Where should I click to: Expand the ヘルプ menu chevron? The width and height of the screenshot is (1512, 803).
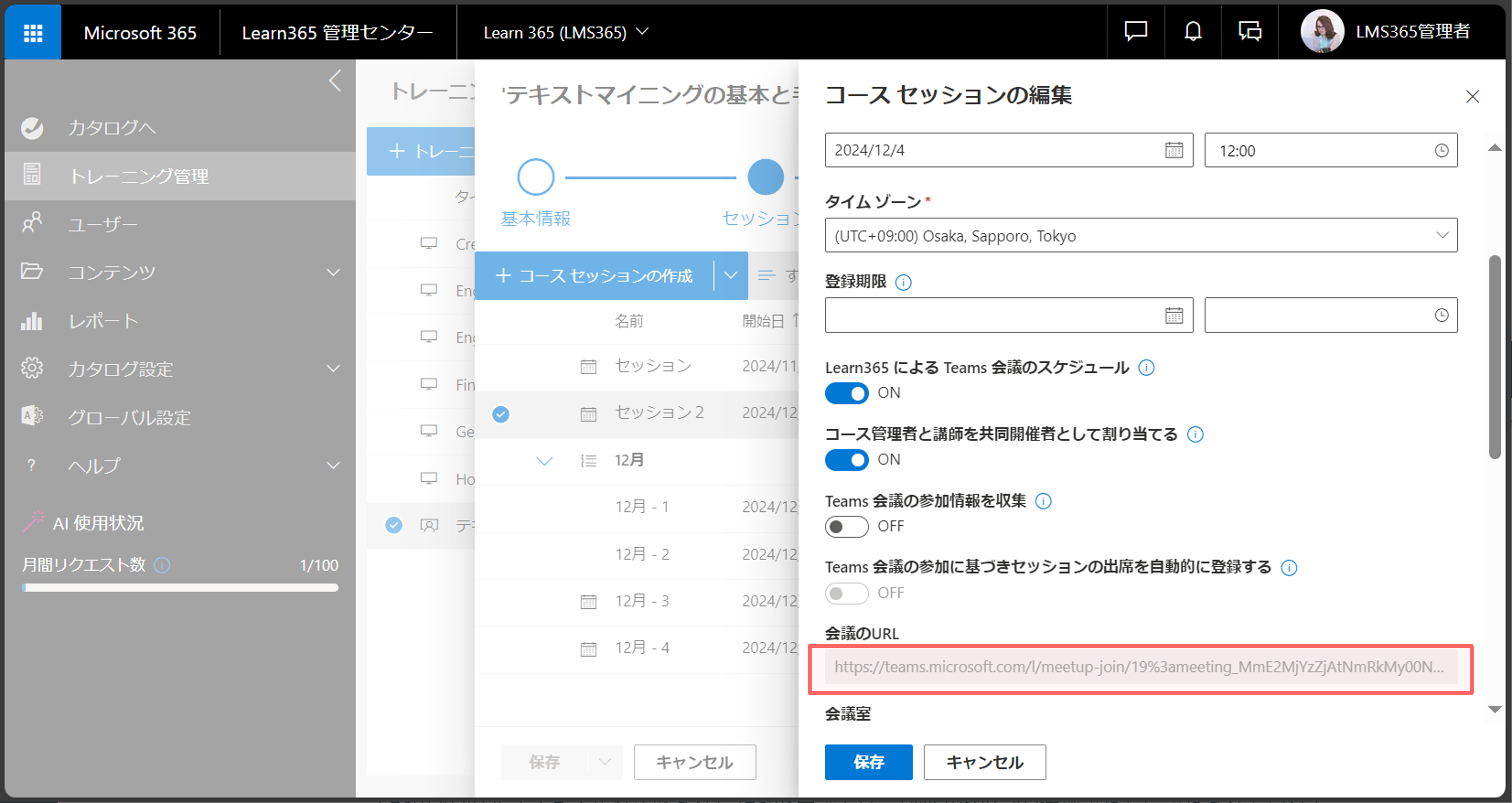pyautogui.click(x=333, y=465)
